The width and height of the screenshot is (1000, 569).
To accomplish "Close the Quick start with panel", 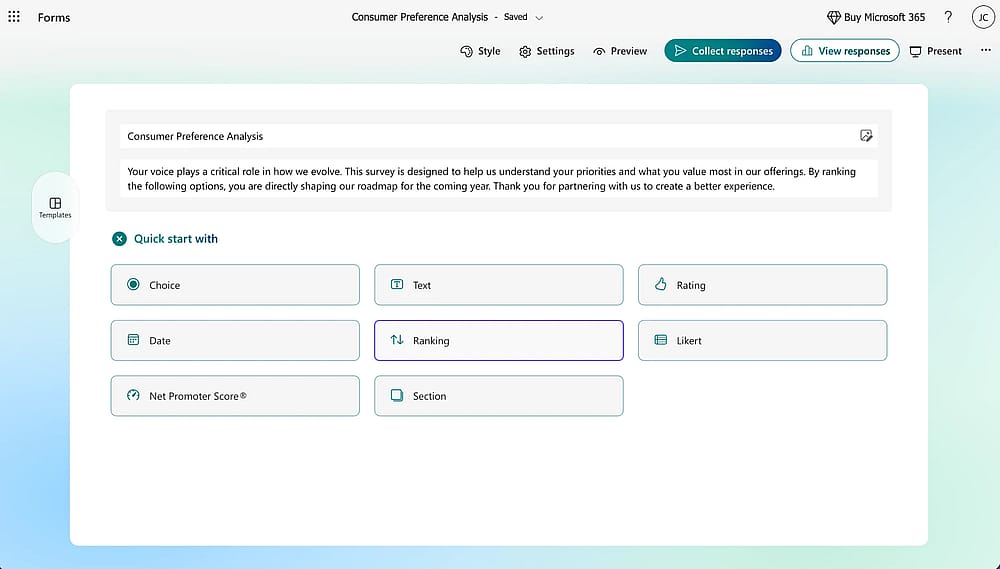I will click(x=119, y=239).
